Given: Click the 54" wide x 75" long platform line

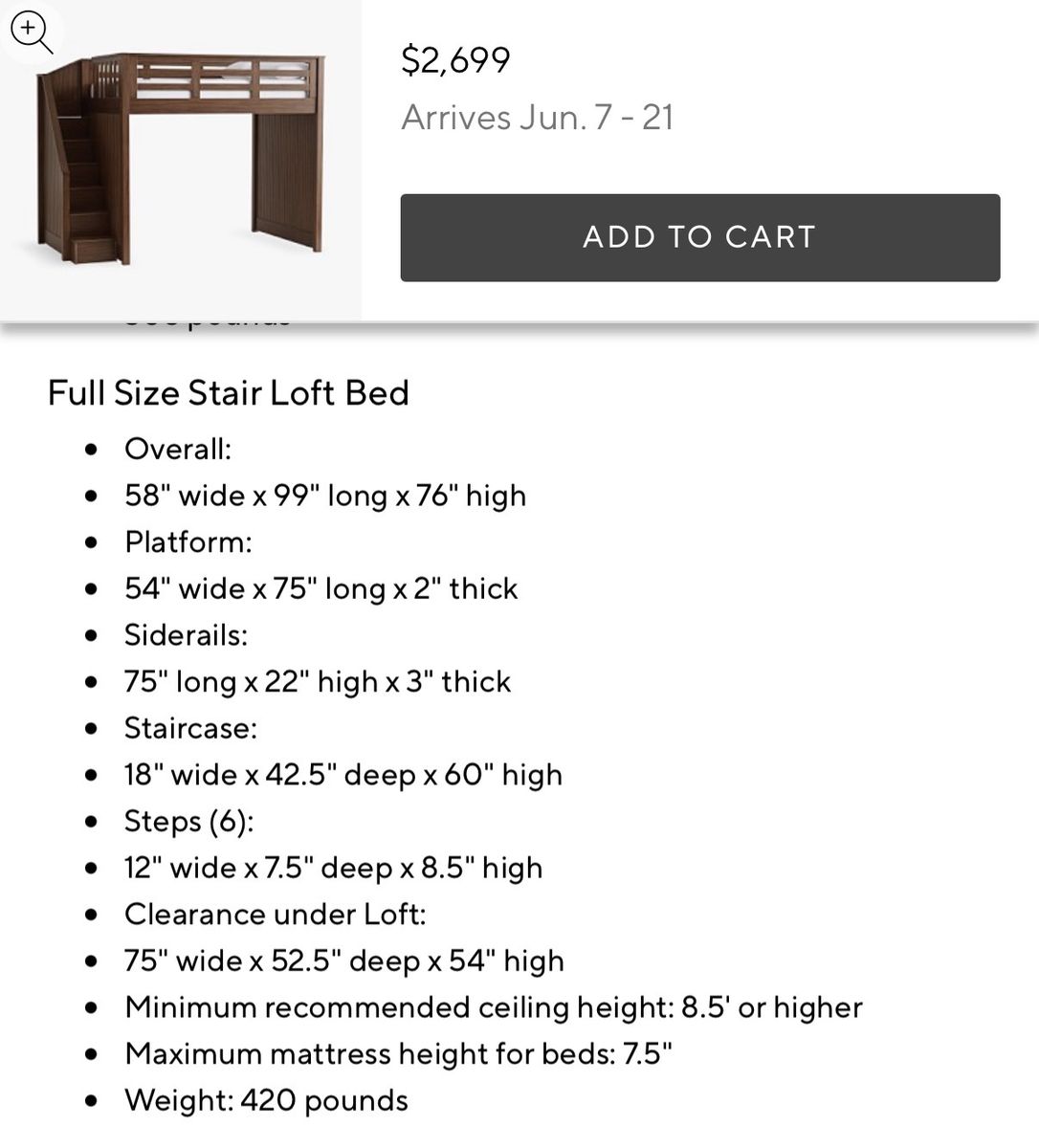Looking at the screenshot, I should [321, 588].
